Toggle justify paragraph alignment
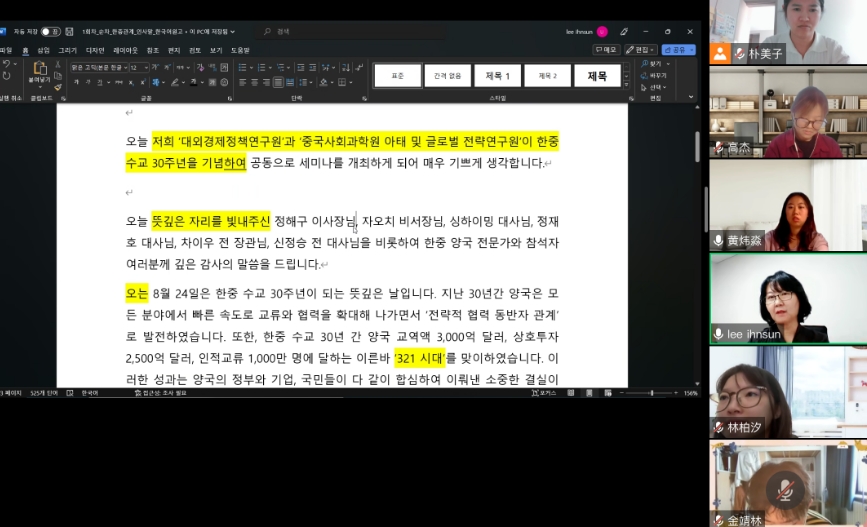The width and height of the screenshot is (867, 527). click(x=275, y=82)
